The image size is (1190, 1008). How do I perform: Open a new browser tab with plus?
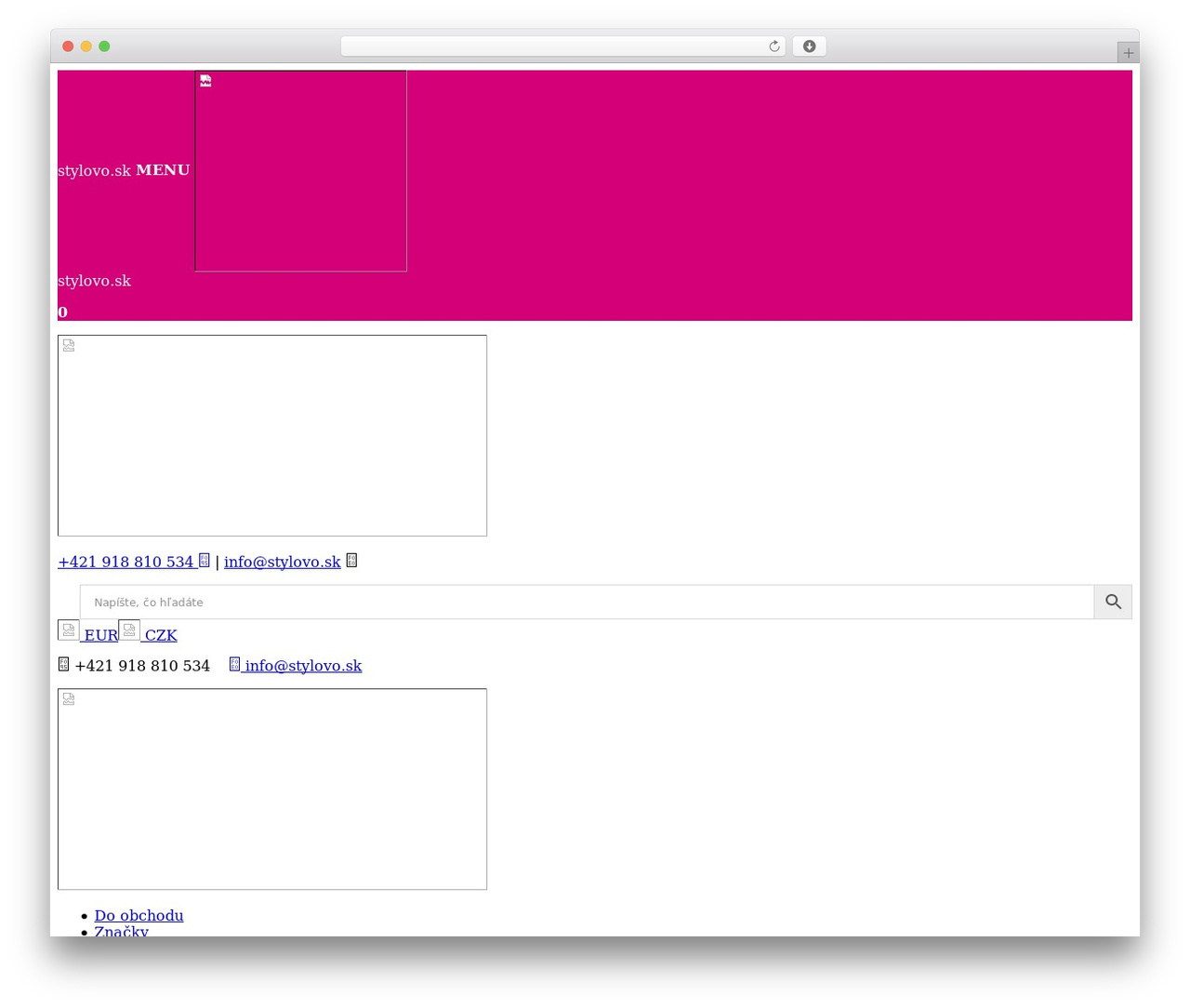tap(1128, 53)
